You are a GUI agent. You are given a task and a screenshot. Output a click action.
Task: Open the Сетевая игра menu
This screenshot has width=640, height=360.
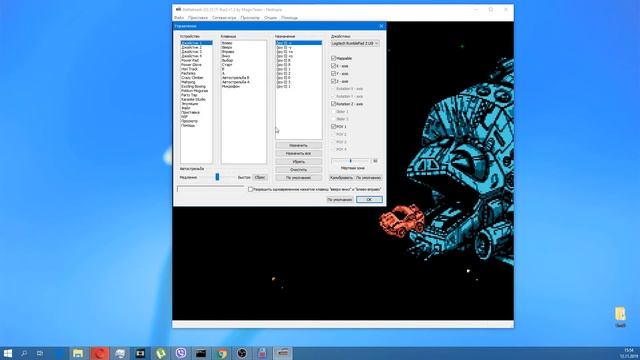coord(224,18)
